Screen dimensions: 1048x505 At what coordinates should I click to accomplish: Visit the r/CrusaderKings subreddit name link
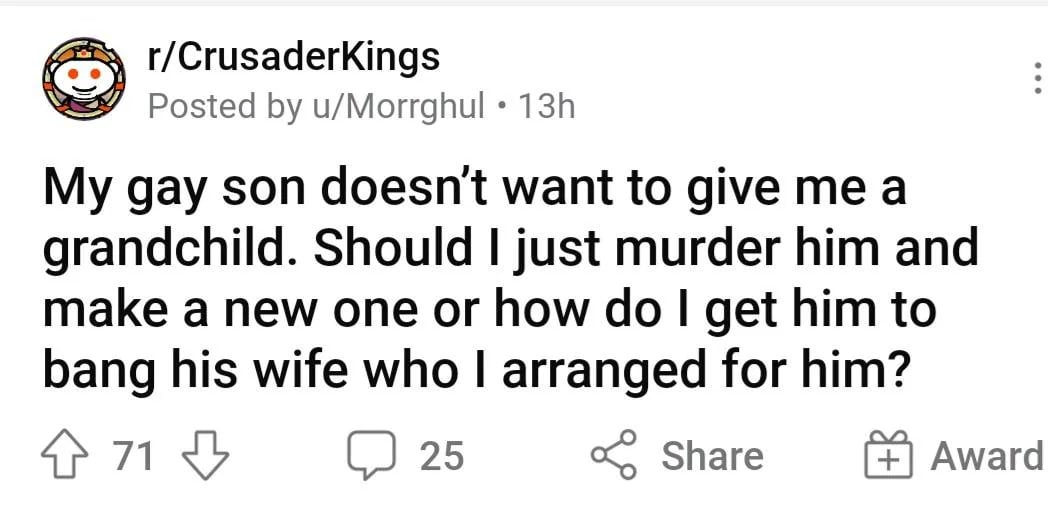tap(294, 57)
